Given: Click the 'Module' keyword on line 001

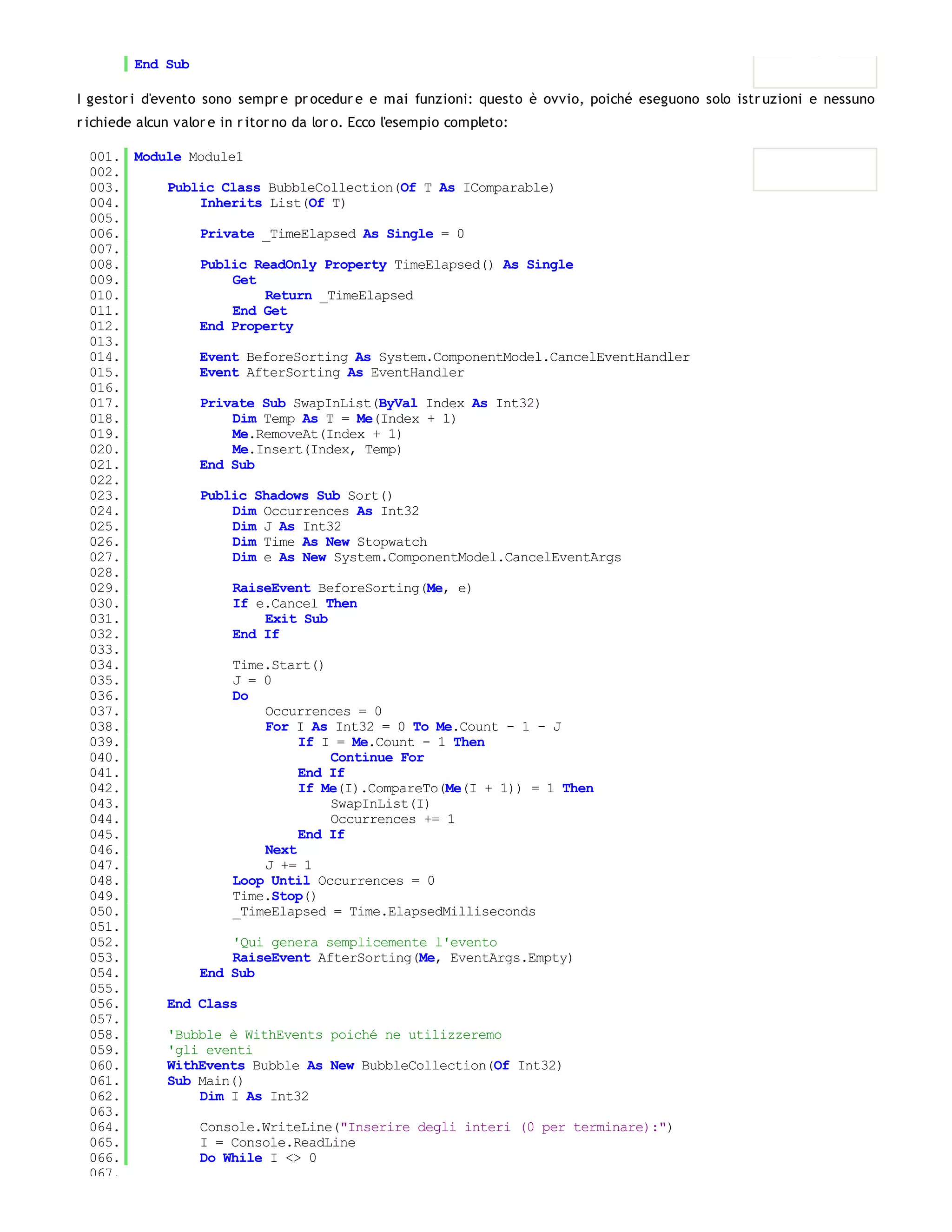Looking at the screenshot, I should pos(158,157).
